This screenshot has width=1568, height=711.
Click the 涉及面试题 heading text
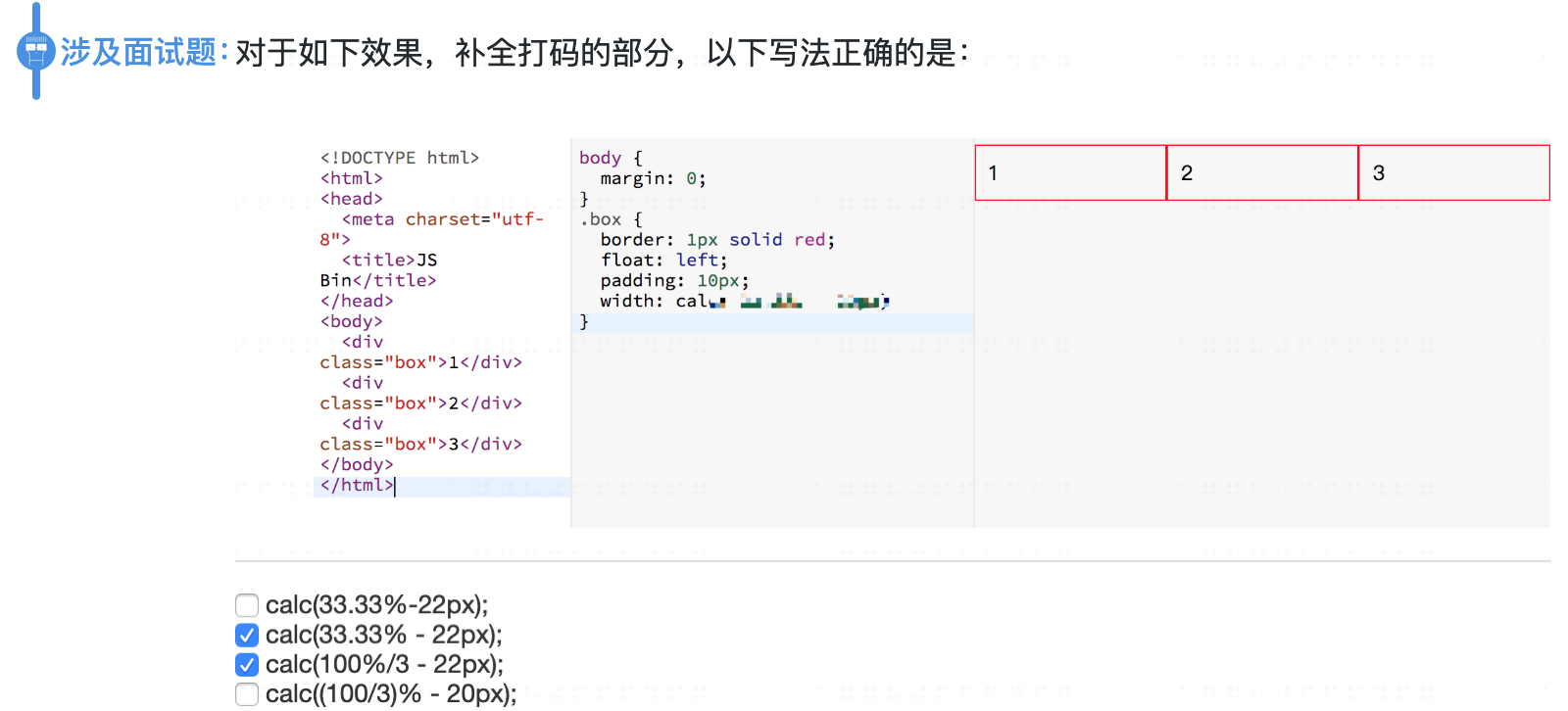[x=138, y=52]
